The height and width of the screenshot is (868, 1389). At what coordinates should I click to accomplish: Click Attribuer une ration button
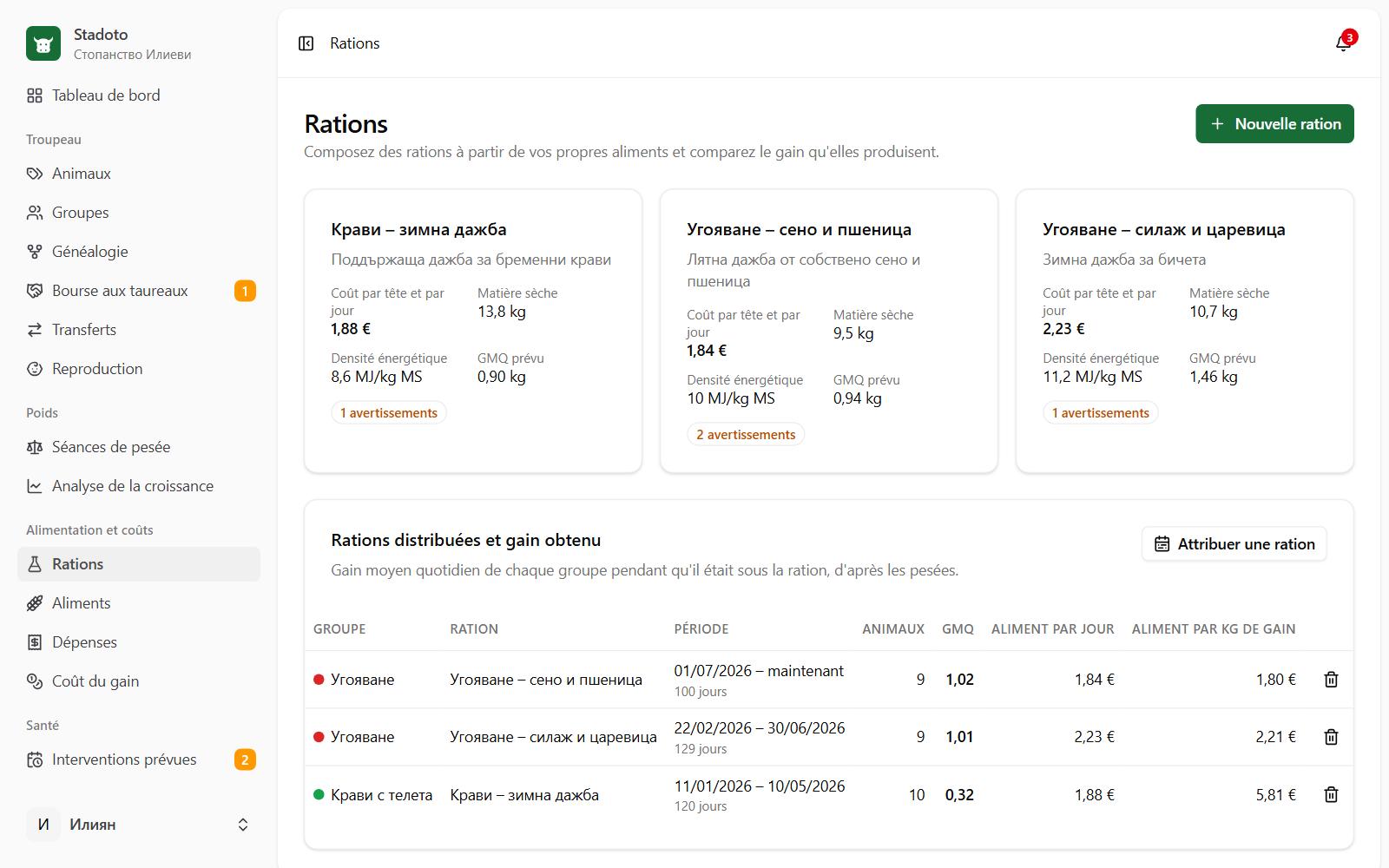coord(1234,544)
